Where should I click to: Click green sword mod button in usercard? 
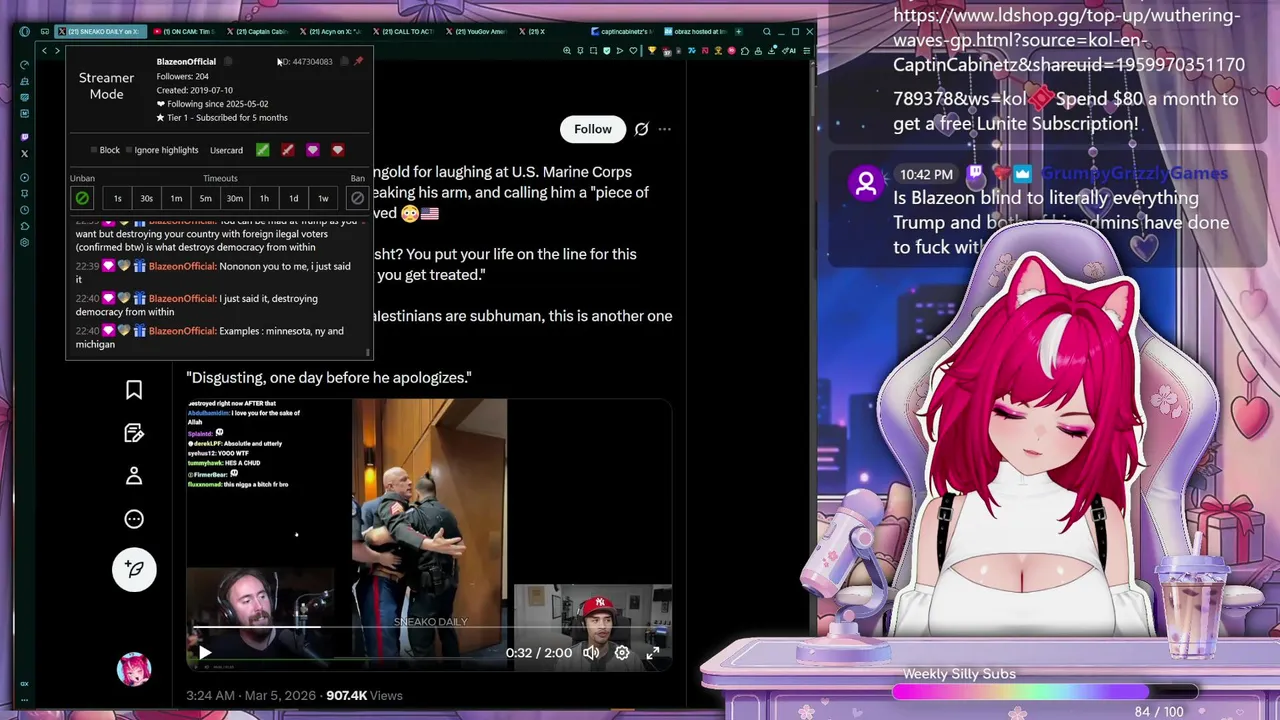262,150
